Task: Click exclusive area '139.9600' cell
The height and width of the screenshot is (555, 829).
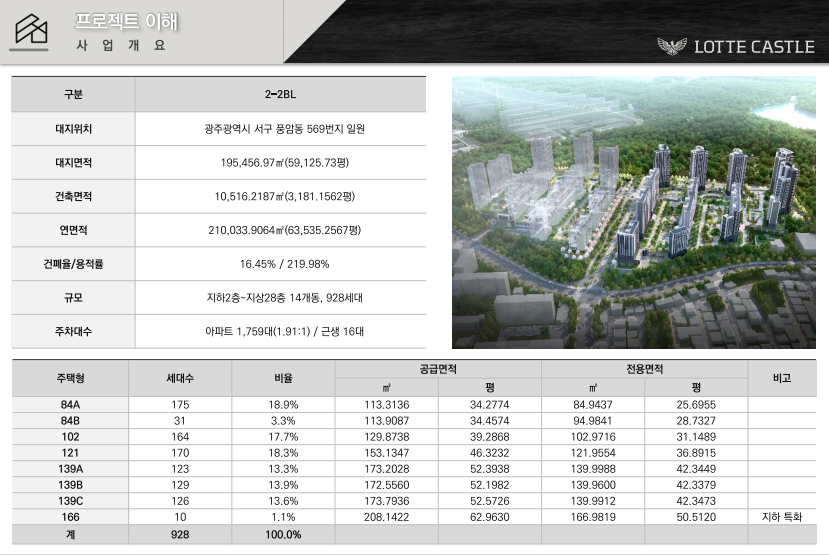Action: [x=593, y=485]
